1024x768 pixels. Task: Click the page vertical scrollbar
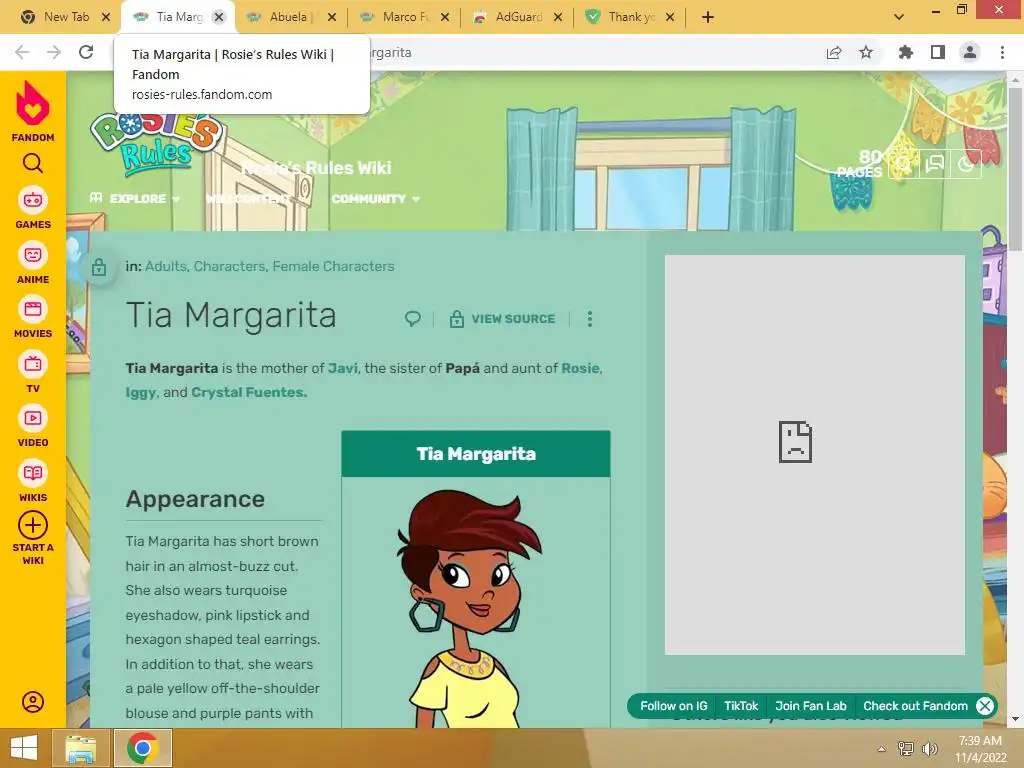tap(1015, 168)
